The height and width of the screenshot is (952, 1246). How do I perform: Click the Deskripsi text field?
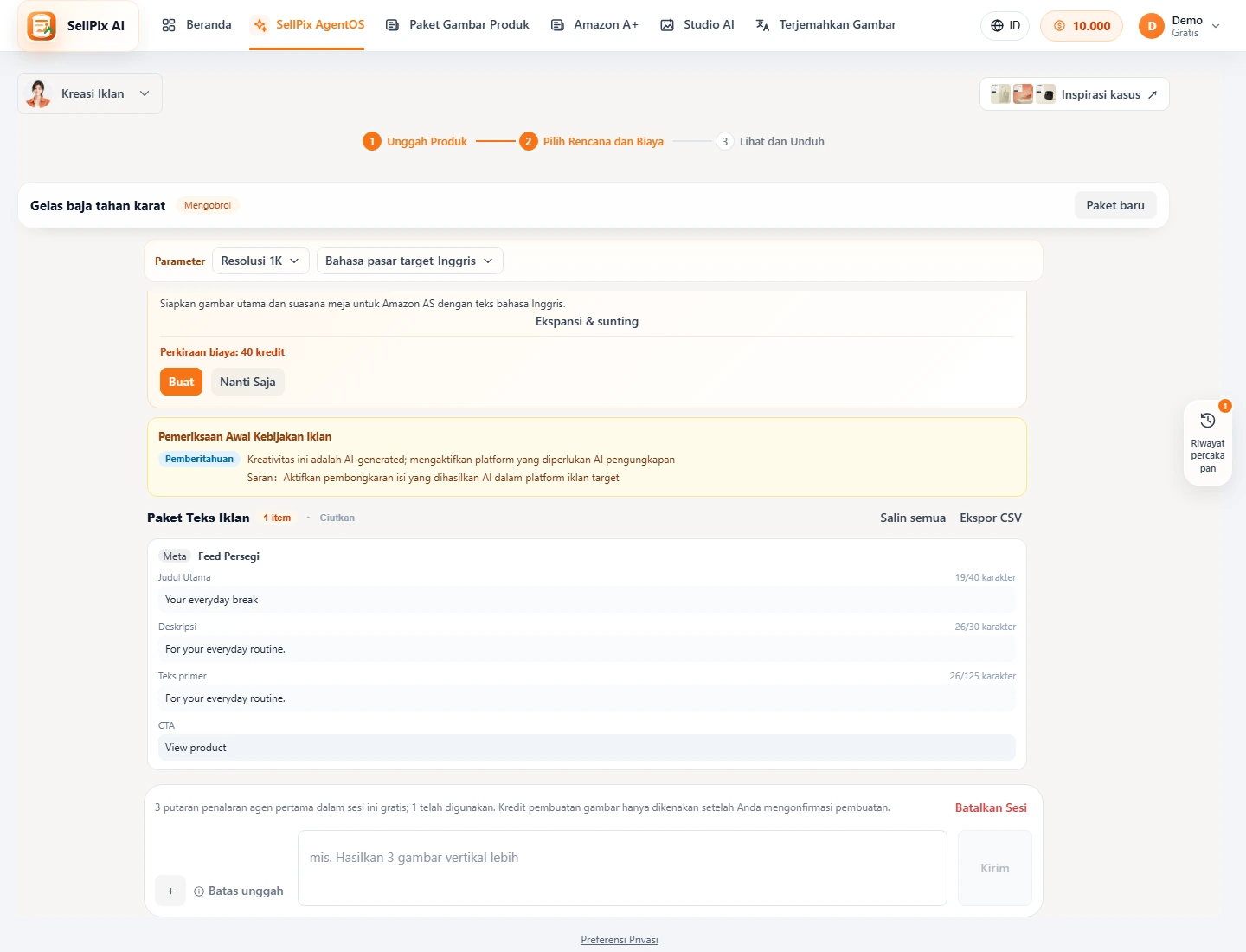[x=587, y=649]
